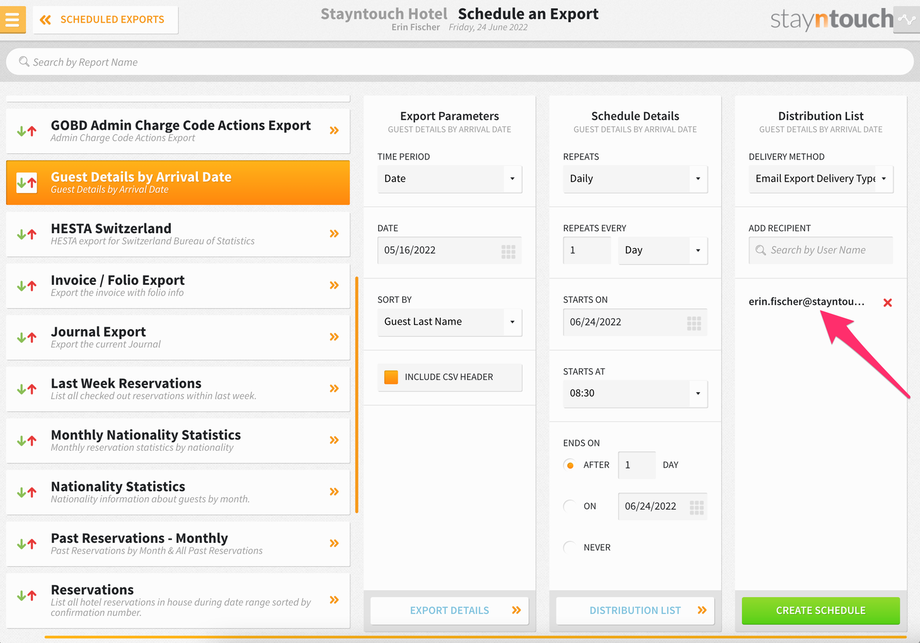Select the Ends On date radio button
Viewport: 920px width, 643px height.
point(569,506)
